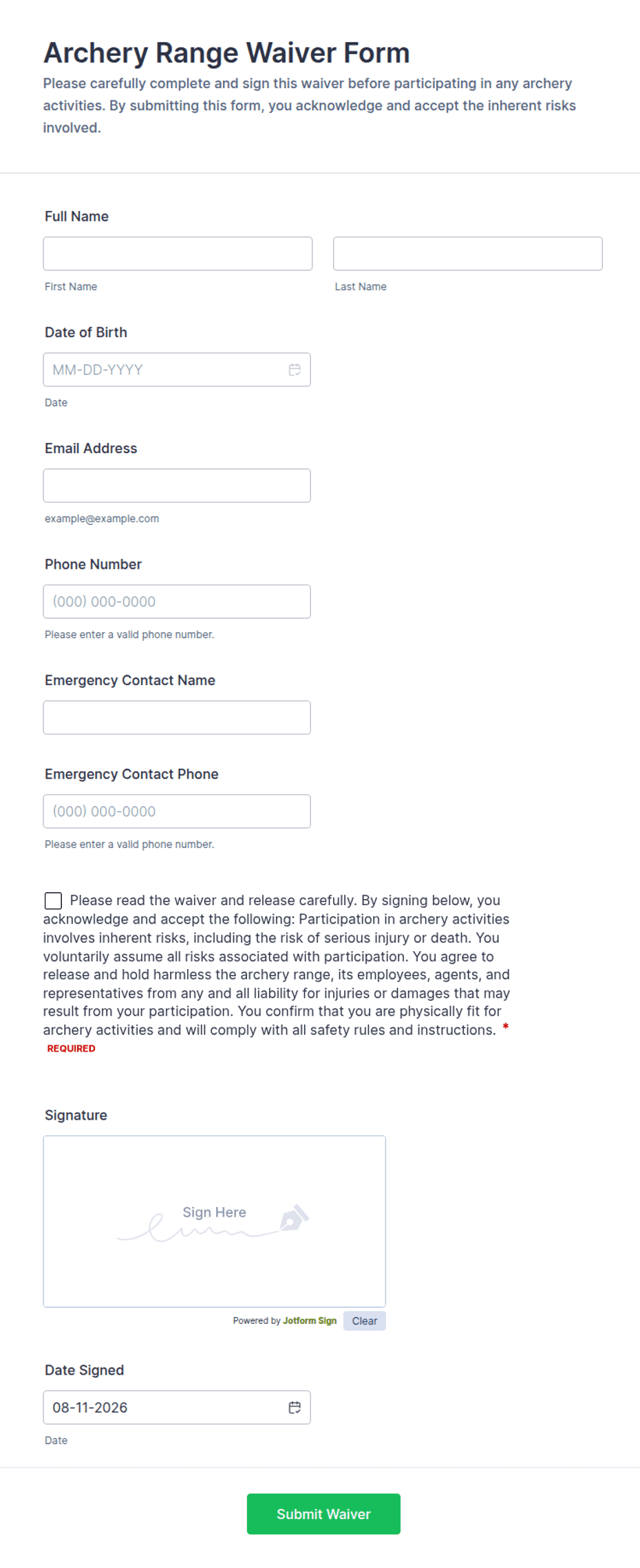Check the waiver acknowledgment checkbox
This screenshot has height=1568, width=640.
(x=53, y=901)
